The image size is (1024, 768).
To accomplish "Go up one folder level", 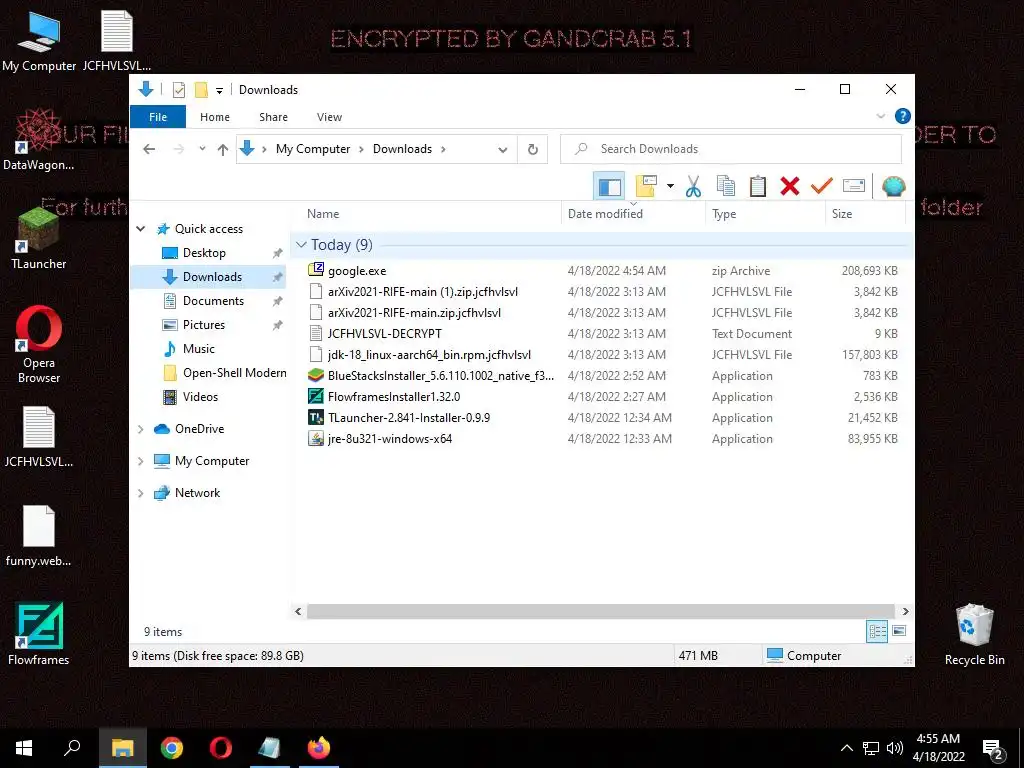I will [223, 150].
